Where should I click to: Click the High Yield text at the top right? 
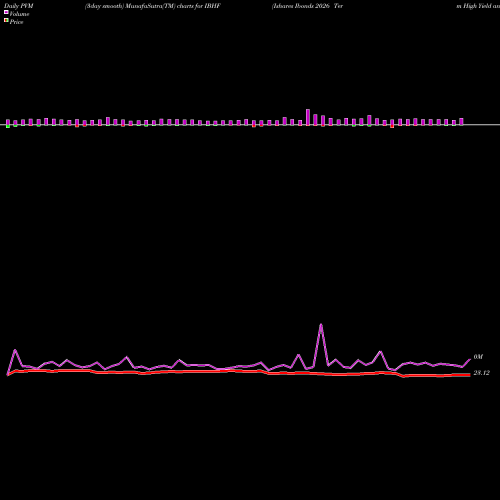(477, 6)
